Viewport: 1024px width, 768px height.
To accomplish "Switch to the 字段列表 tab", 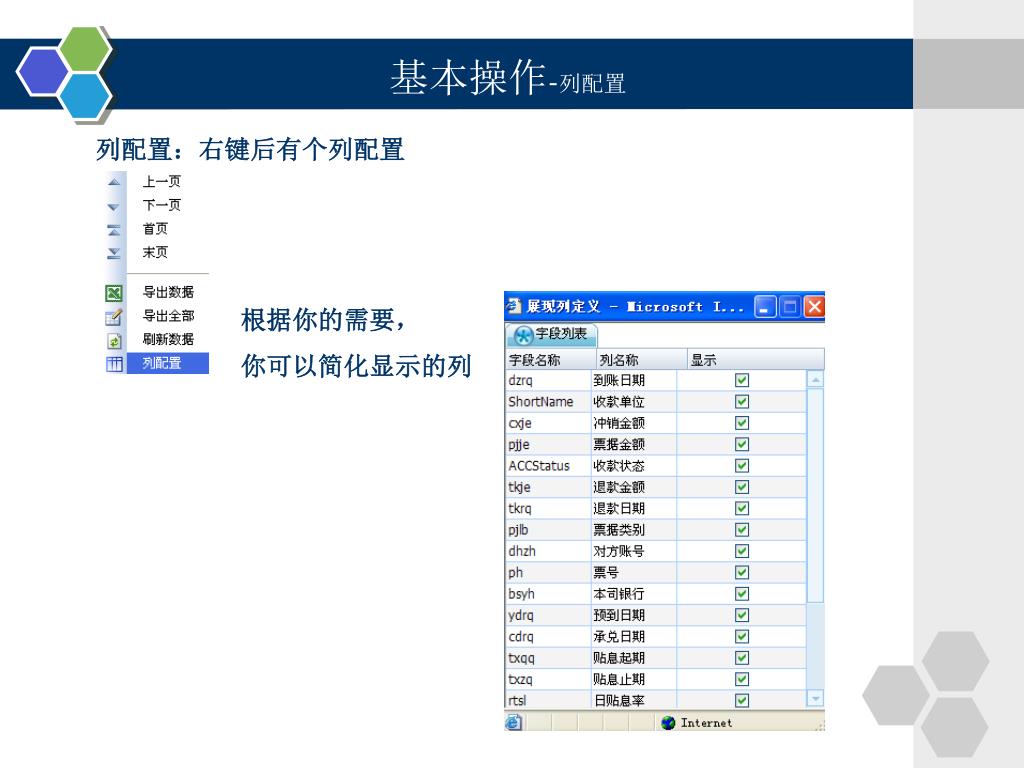I will point(551,335).
